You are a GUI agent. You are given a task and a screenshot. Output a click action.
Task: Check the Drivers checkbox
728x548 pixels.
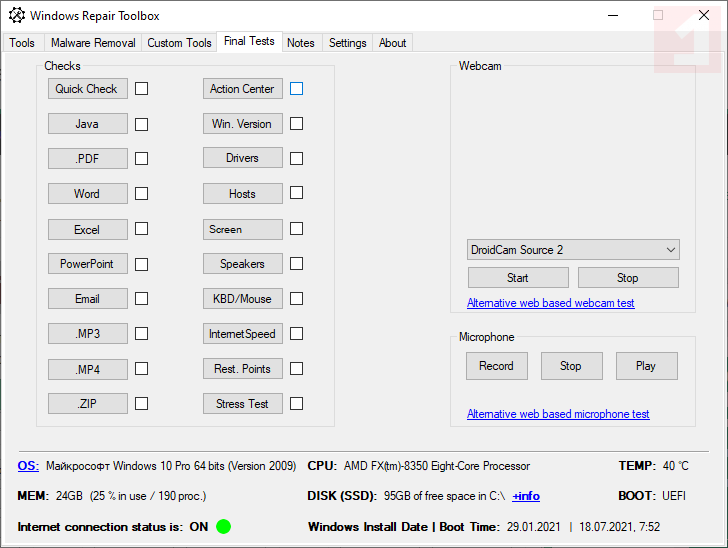tap(297, 158)
